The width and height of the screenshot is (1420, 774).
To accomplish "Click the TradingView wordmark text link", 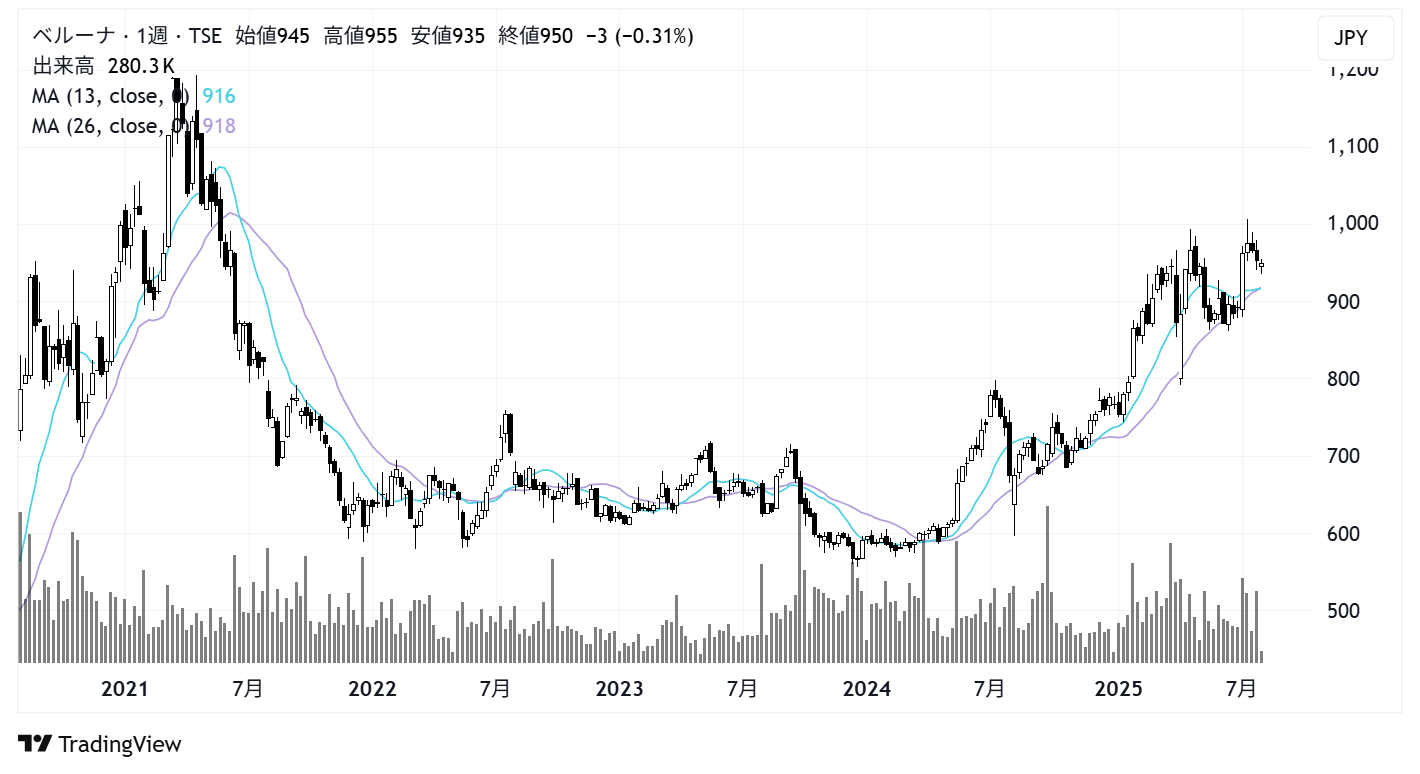I will (x=120, y=744).
